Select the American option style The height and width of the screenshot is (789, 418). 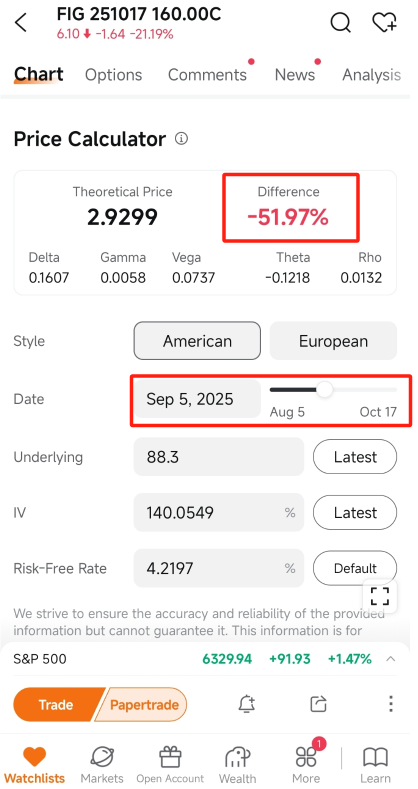(197, 341)
